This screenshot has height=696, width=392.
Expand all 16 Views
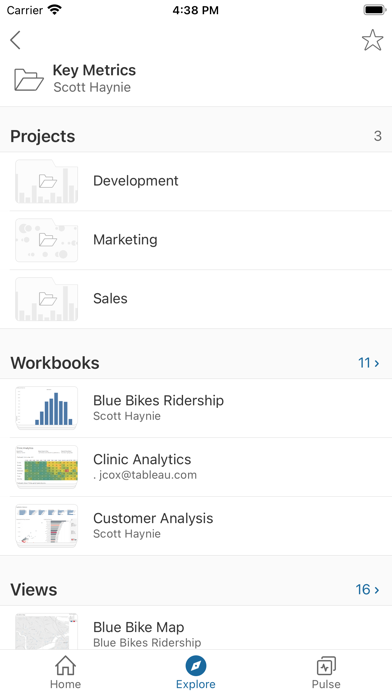coord(367,589)
